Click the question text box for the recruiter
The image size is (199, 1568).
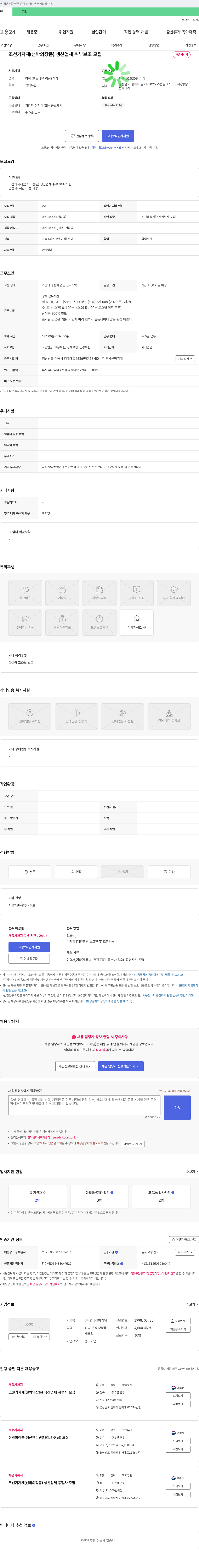85,1105
